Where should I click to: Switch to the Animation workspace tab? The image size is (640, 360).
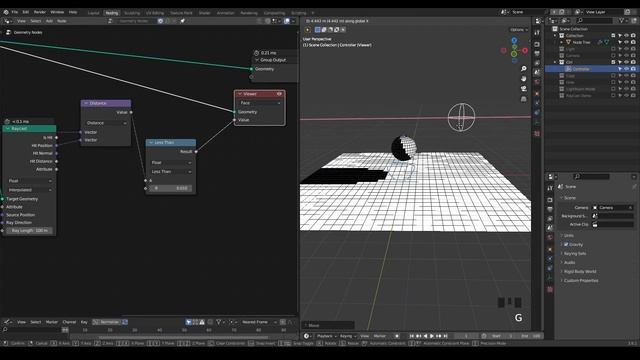click(225, 13)
